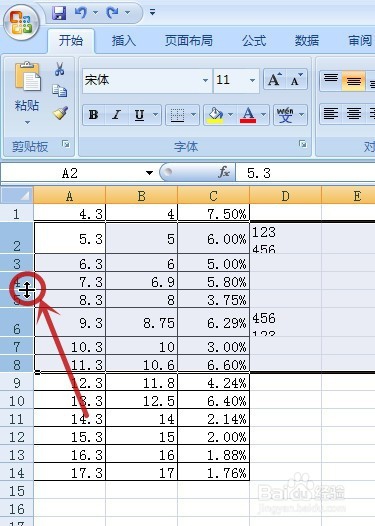Open the 剪贴板 dialog launcher
The height and width of the screenshot is (526, 375).
click(x=66, y=145)
